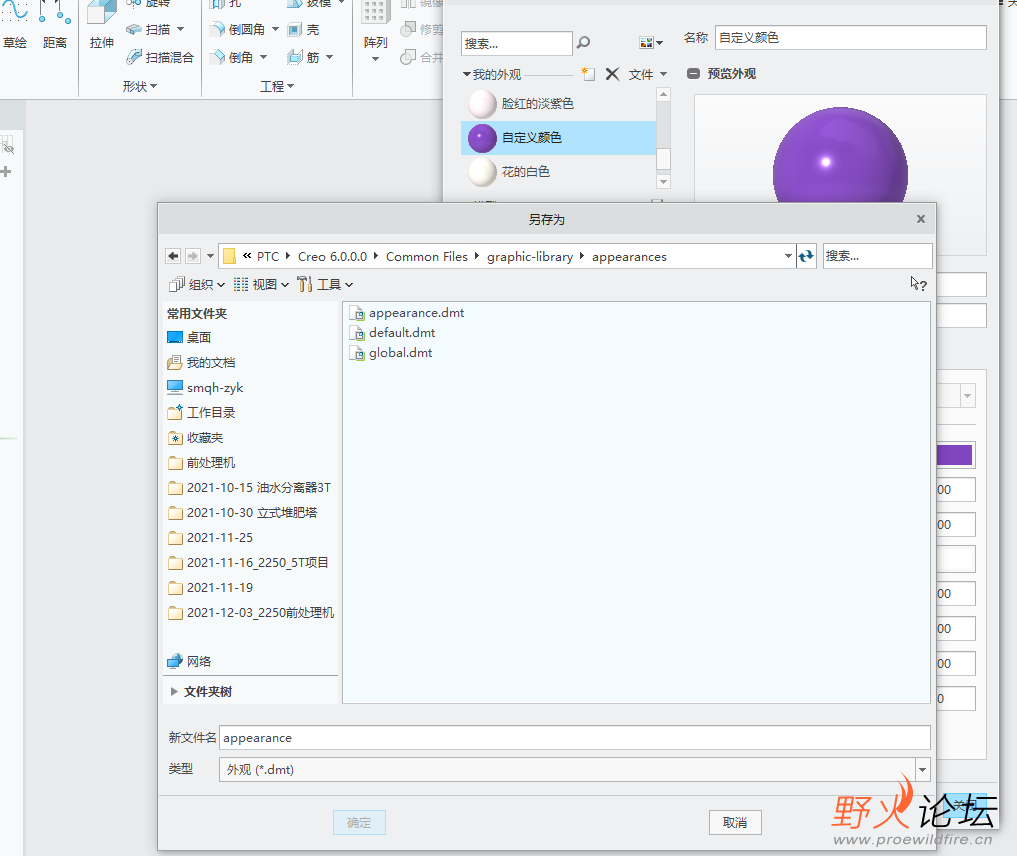
Task: Open the Pattern (阵列) dropdown arrow
Action: (375, 59)
